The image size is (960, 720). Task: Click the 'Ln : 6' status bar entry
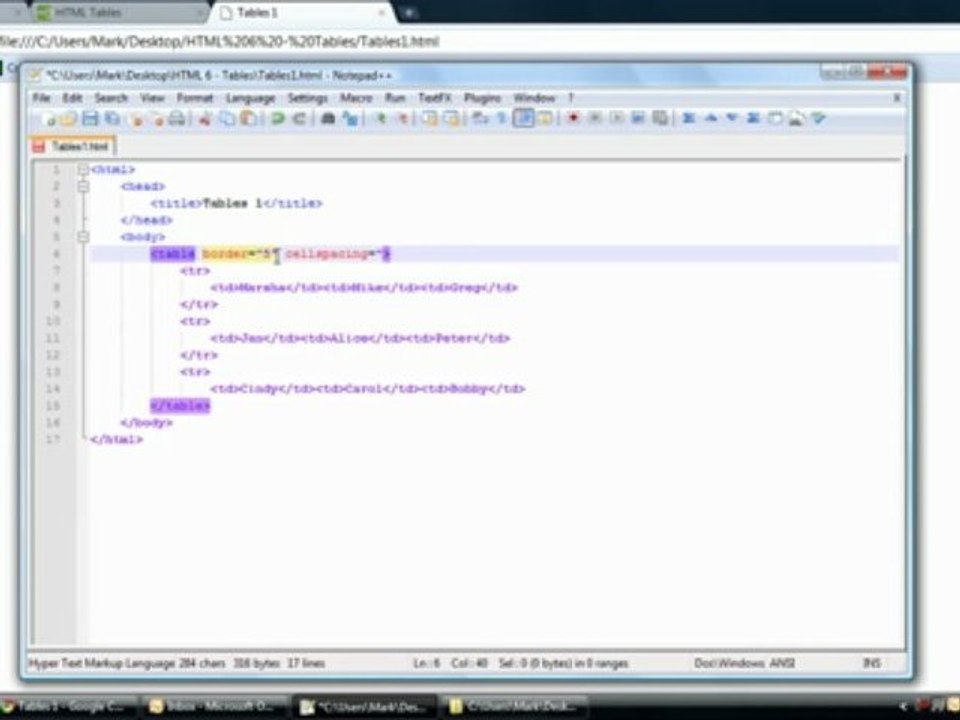pyautogui.click(x=426, y=663)
